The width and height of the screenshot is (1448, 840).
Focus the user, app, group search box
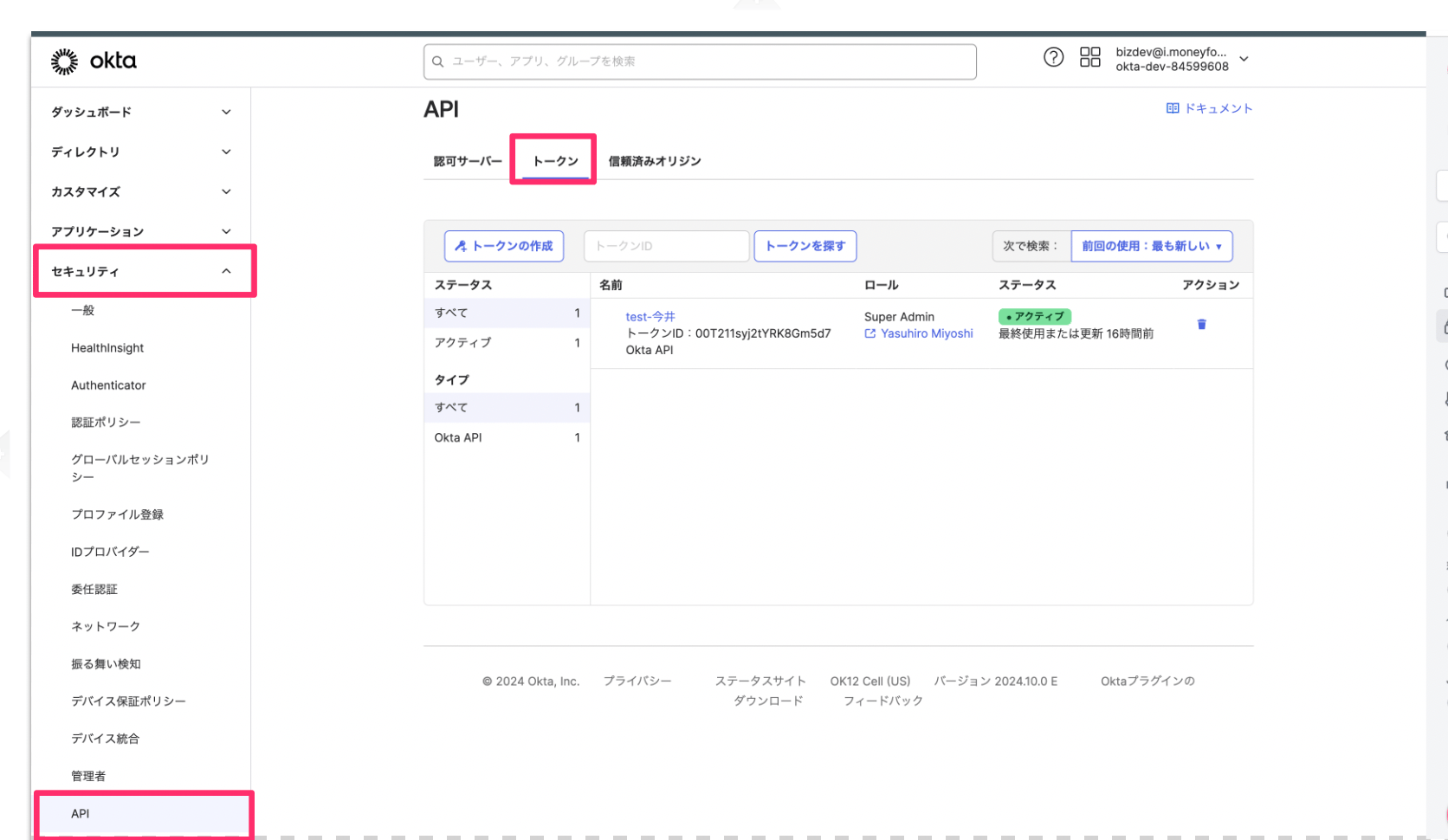tap(700, 61)
